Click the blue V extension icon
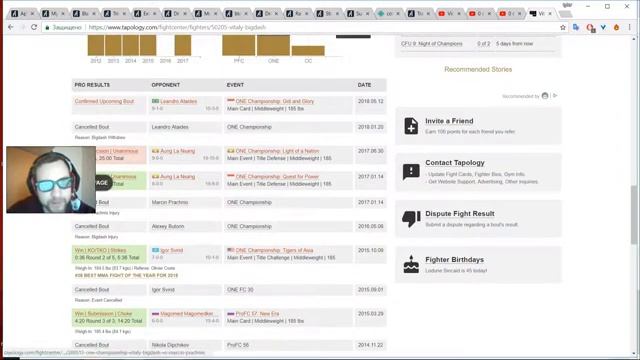Screen dimensions: 640x360 click(603, 27)
